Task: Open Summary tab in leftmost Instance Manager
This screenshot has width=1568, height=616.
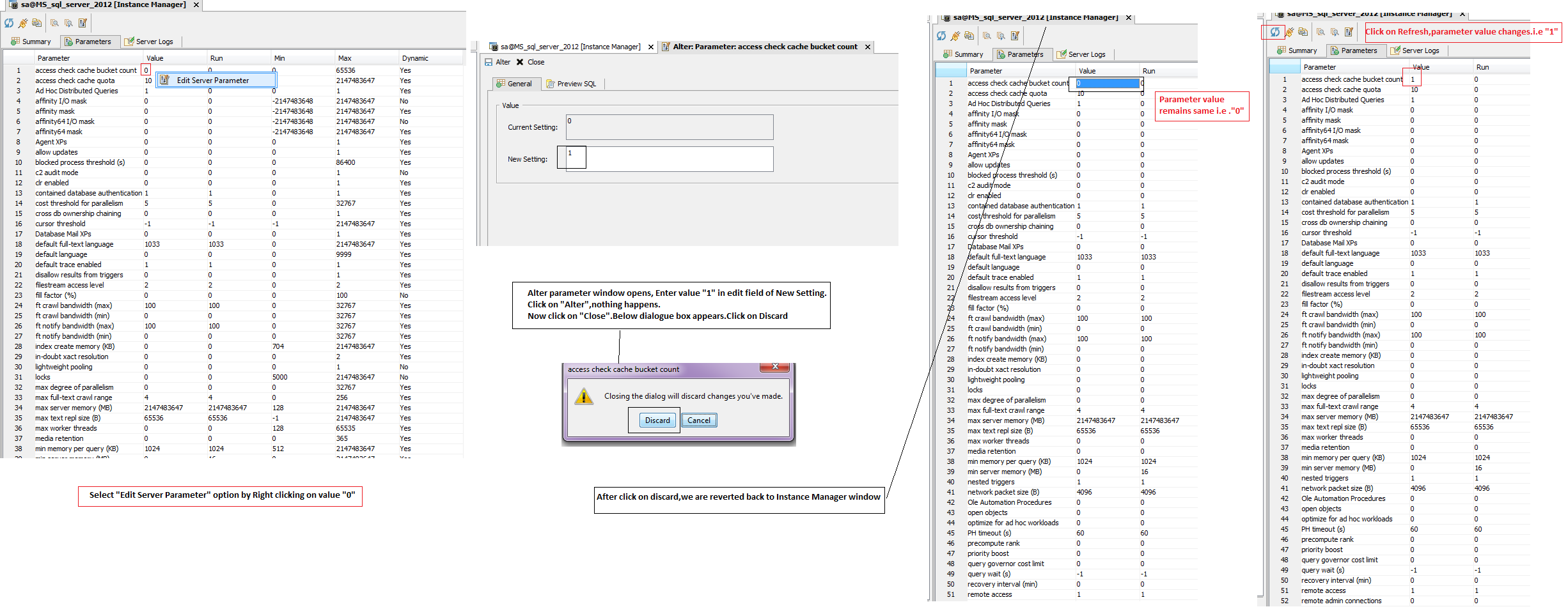Action: pos(31,42)
